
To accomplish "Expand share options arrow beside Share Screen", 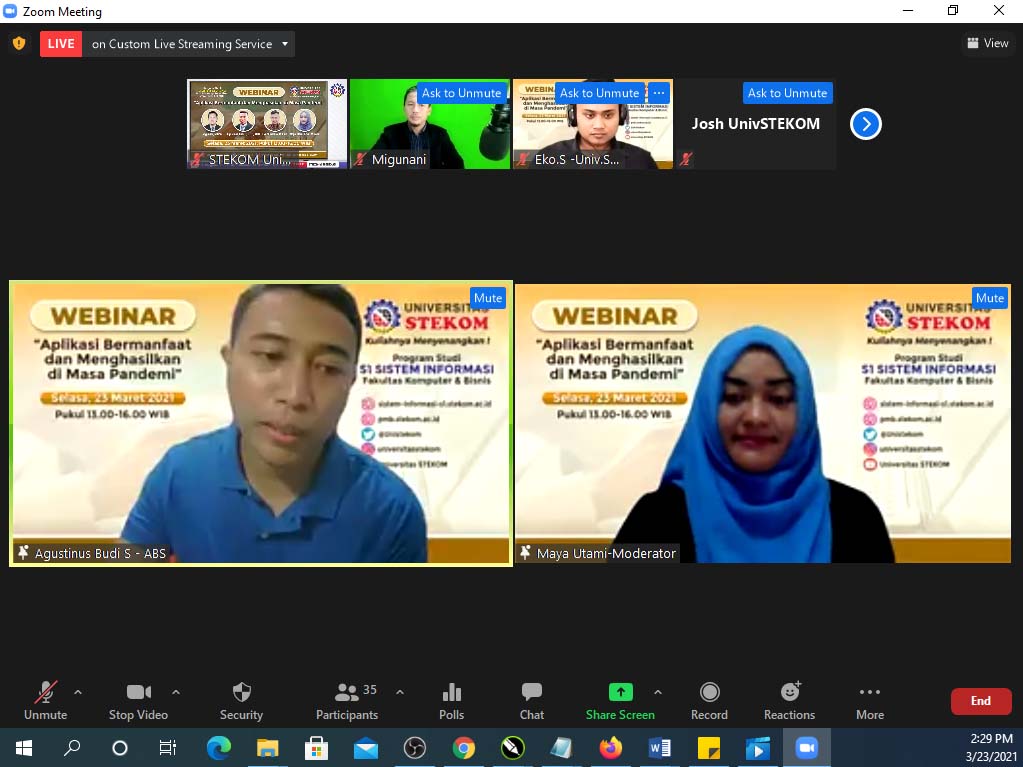I will tap(658, 692).
